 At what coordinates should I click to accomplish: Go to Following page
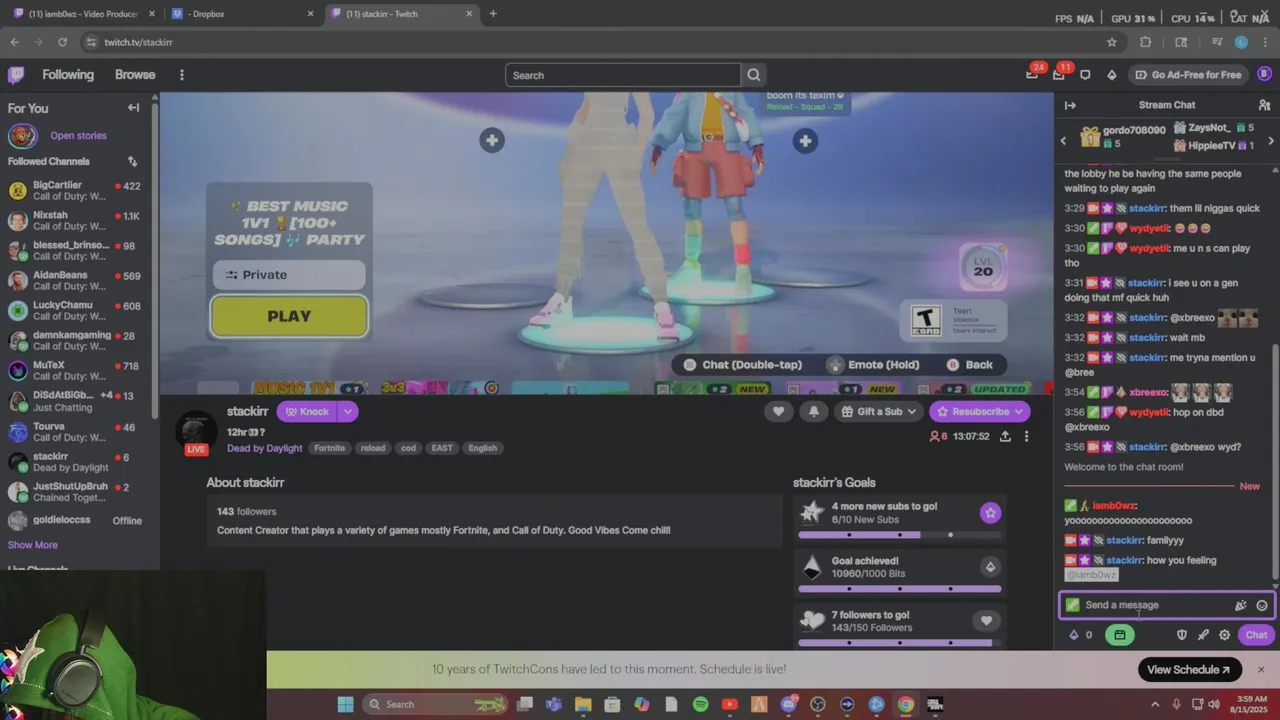(x=68, y=75)
